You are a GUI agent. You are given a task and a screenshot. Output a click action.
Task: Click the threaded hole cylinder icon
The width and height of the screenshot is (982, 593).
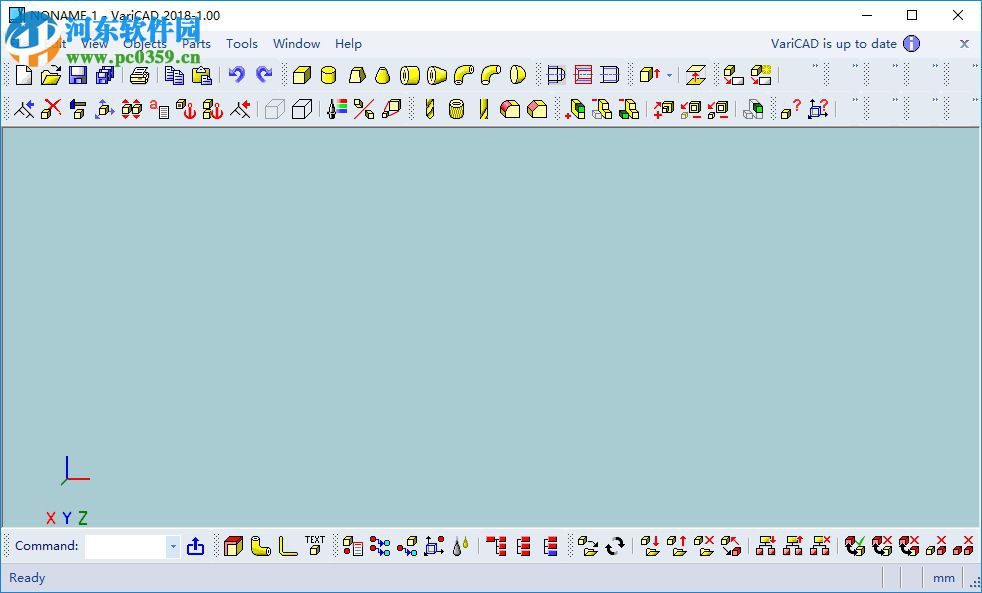point(457,109)
